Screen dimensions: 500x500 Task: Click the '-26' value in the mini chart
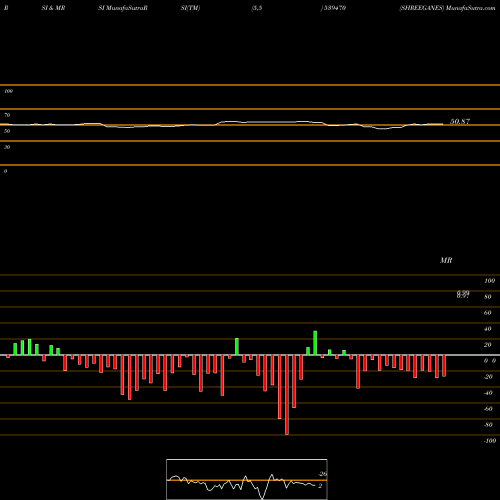[x=323, y=474]
